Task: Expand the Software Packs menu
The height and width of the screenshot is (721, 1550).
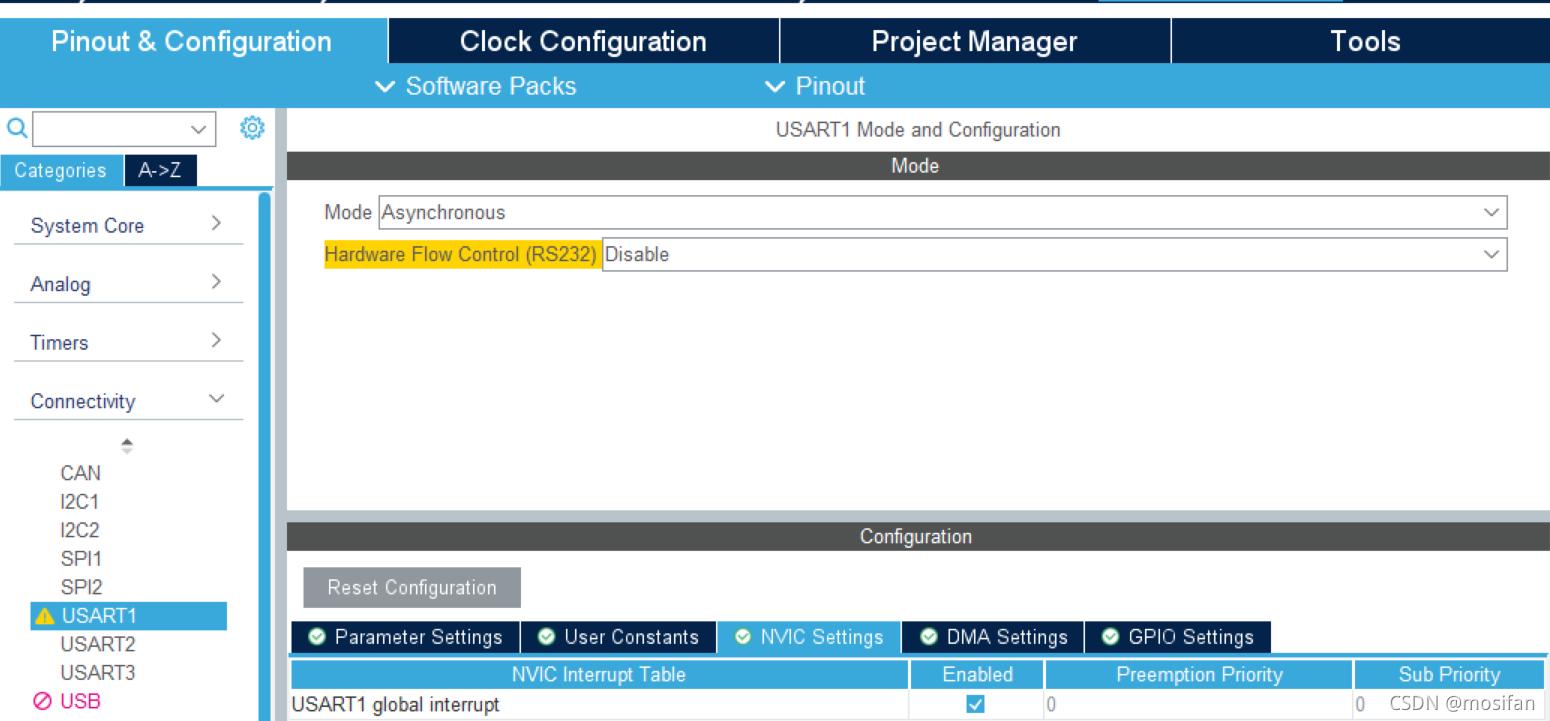Action: [476, 86]
